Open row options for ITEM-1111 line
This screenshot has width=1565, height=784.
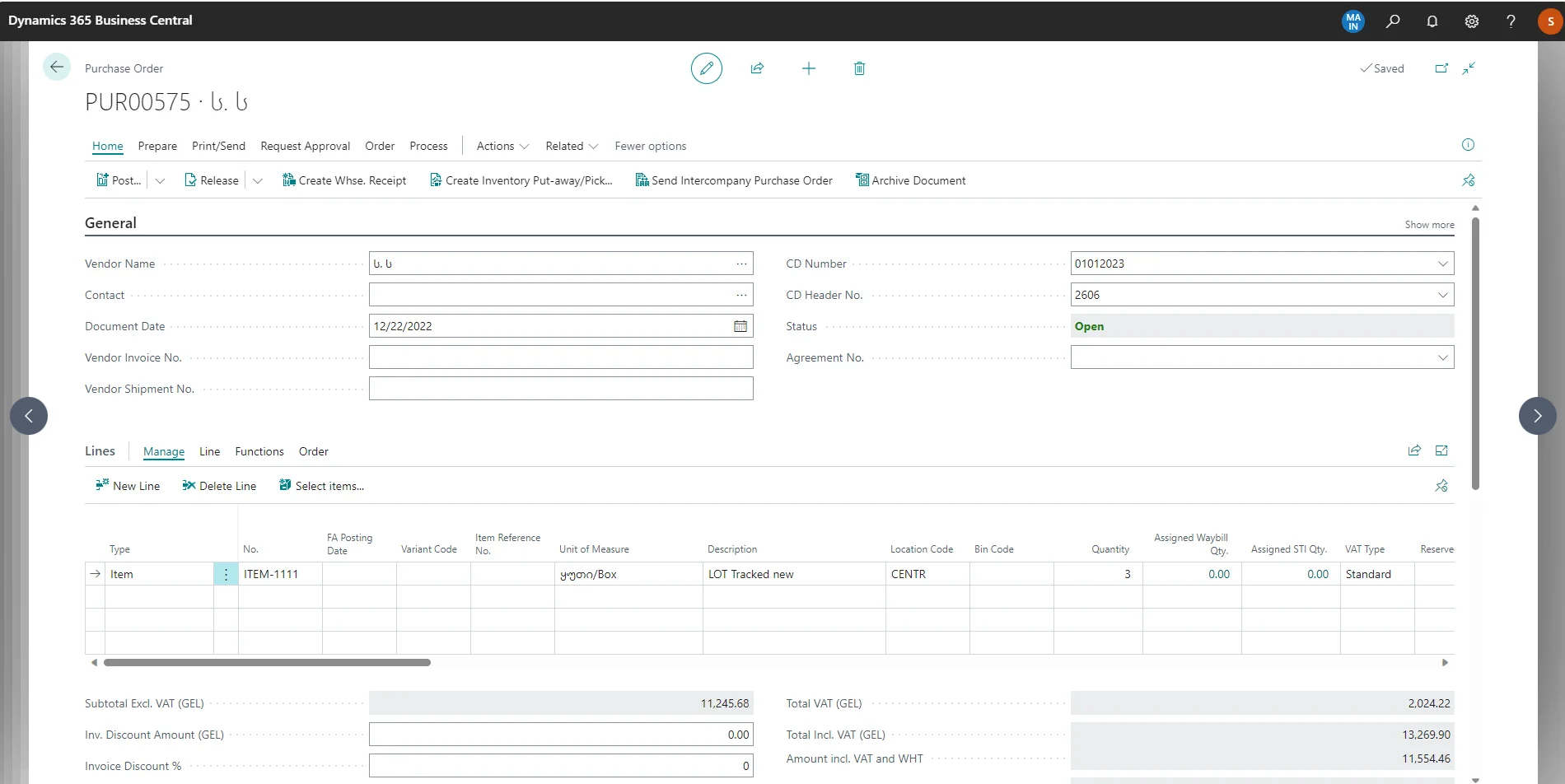pyautogui.click(x=226, y=574)
